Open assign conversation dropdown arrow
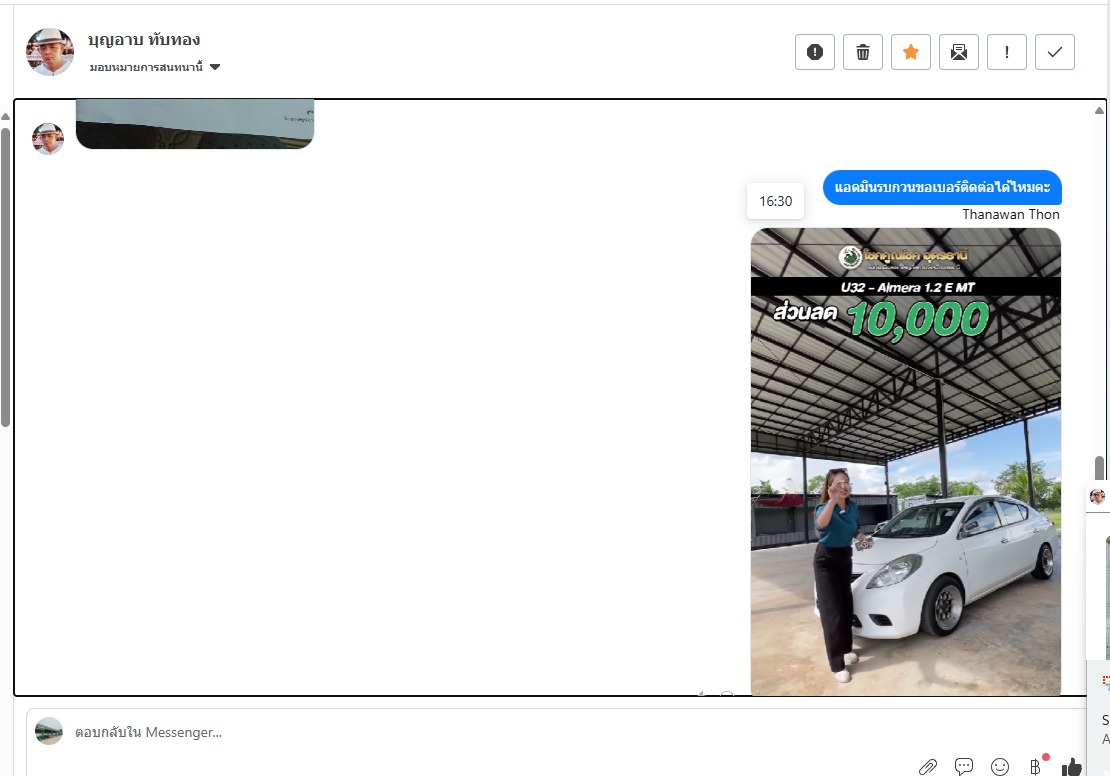1110x776 pixels. pyautogui.click(x=215, y=67)
